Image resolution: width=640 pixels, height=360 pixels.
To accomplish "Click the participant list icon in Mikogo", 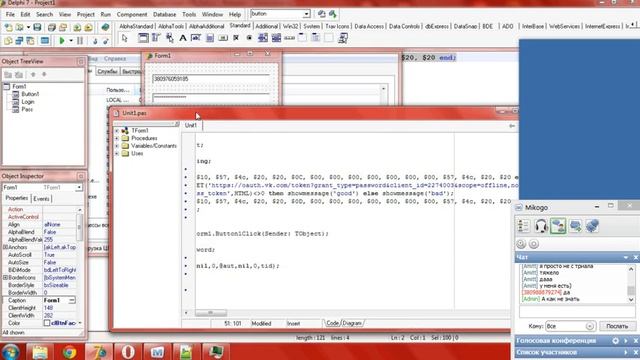I will tap(523, 226).
